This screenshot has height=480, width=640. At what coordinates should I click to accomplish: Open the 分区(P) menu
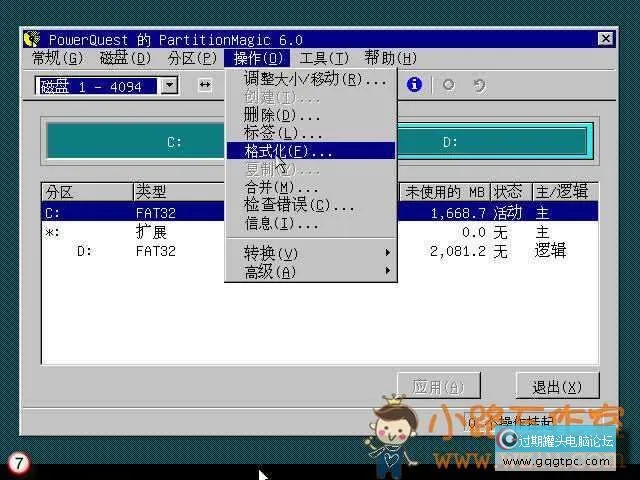pos(192,58)
